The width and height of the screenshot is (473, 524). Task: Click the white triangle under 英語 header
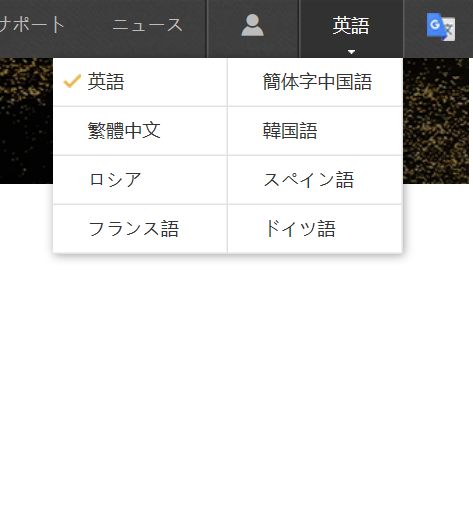point(351,52)
